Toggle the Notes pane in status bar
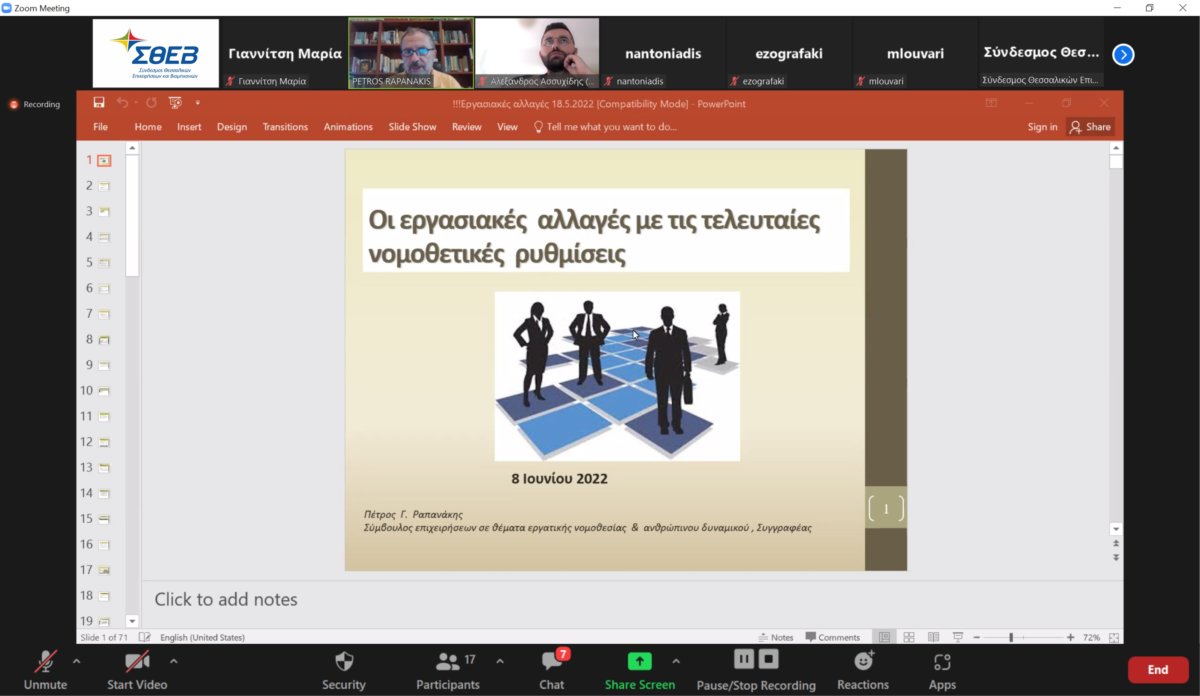 [776, 637]
